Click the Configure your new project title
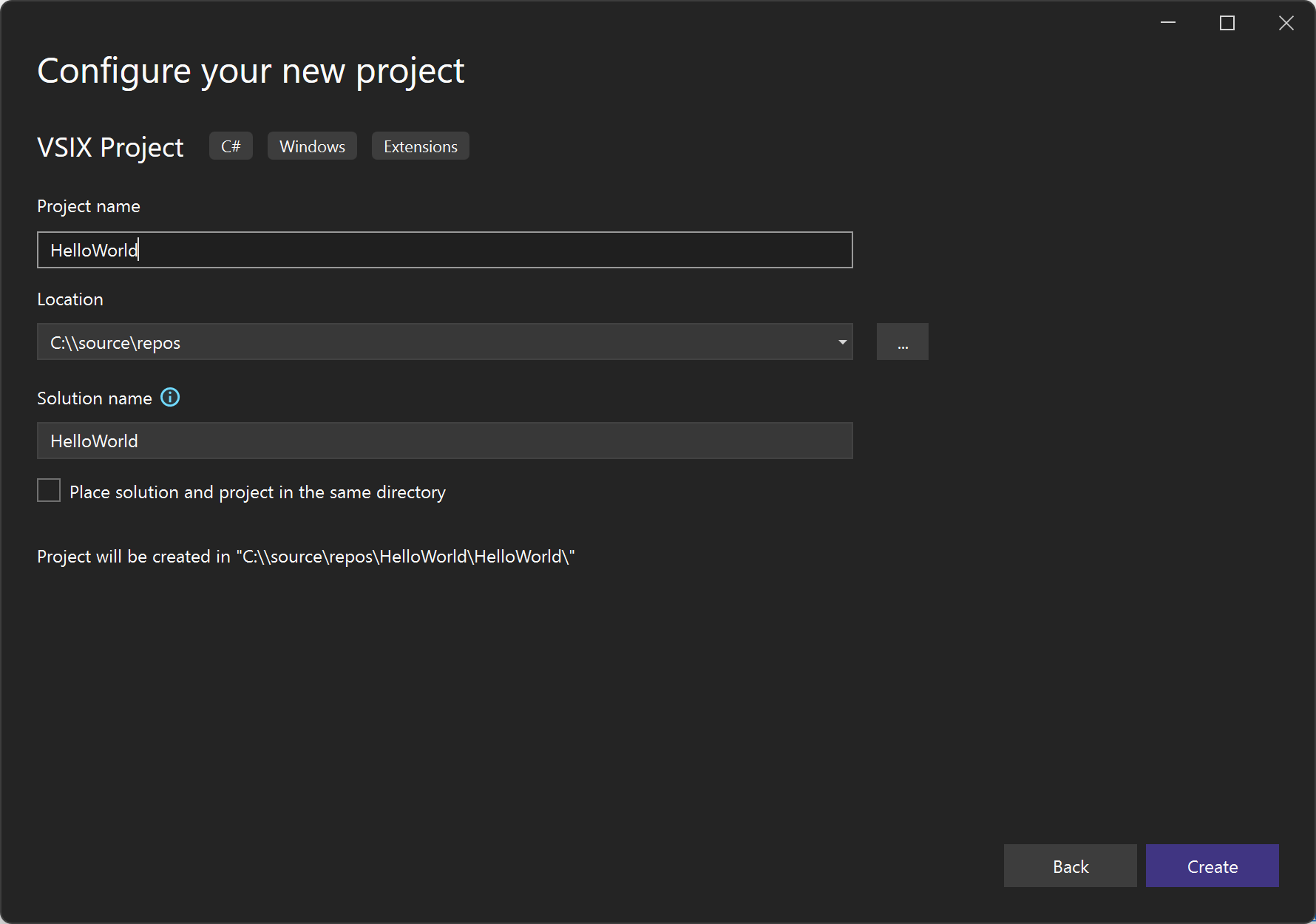This screenshot has height=924, width=1316. point(251,72)
